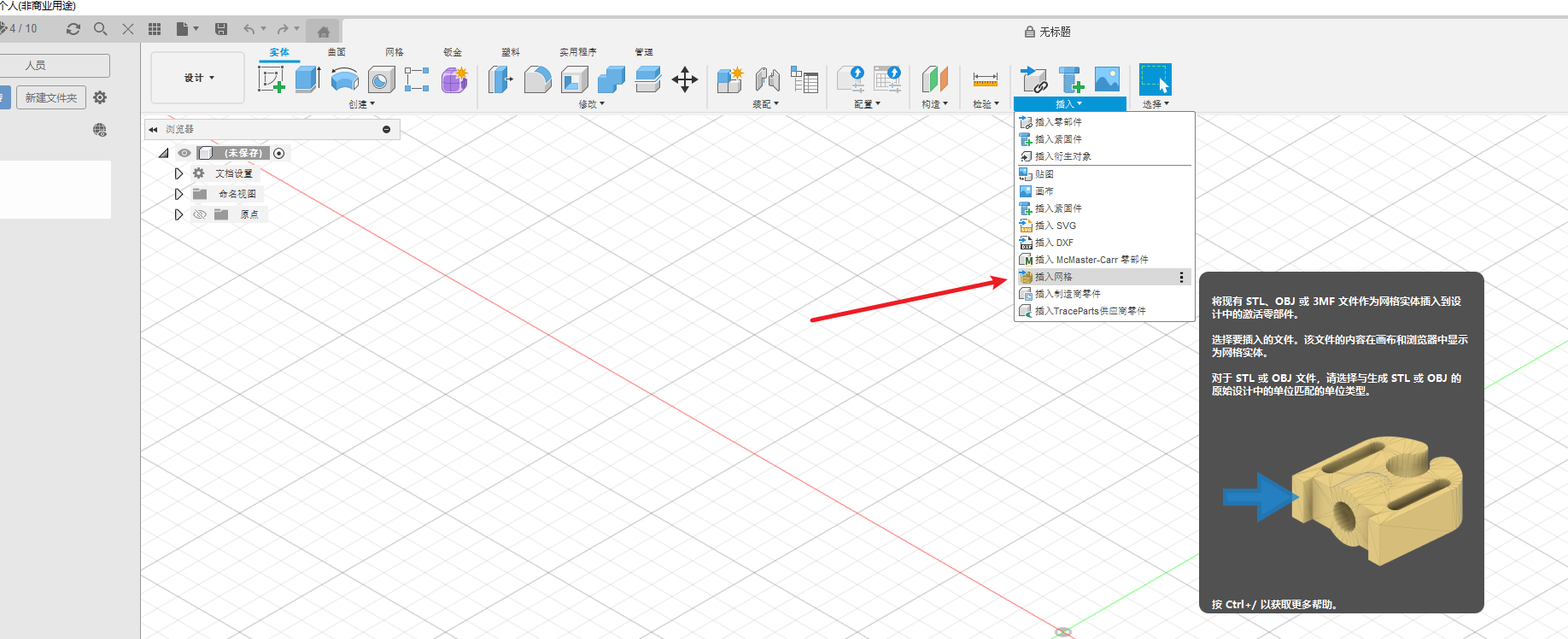
Task: Choose the Revolve tool
Action: point(344,79)
